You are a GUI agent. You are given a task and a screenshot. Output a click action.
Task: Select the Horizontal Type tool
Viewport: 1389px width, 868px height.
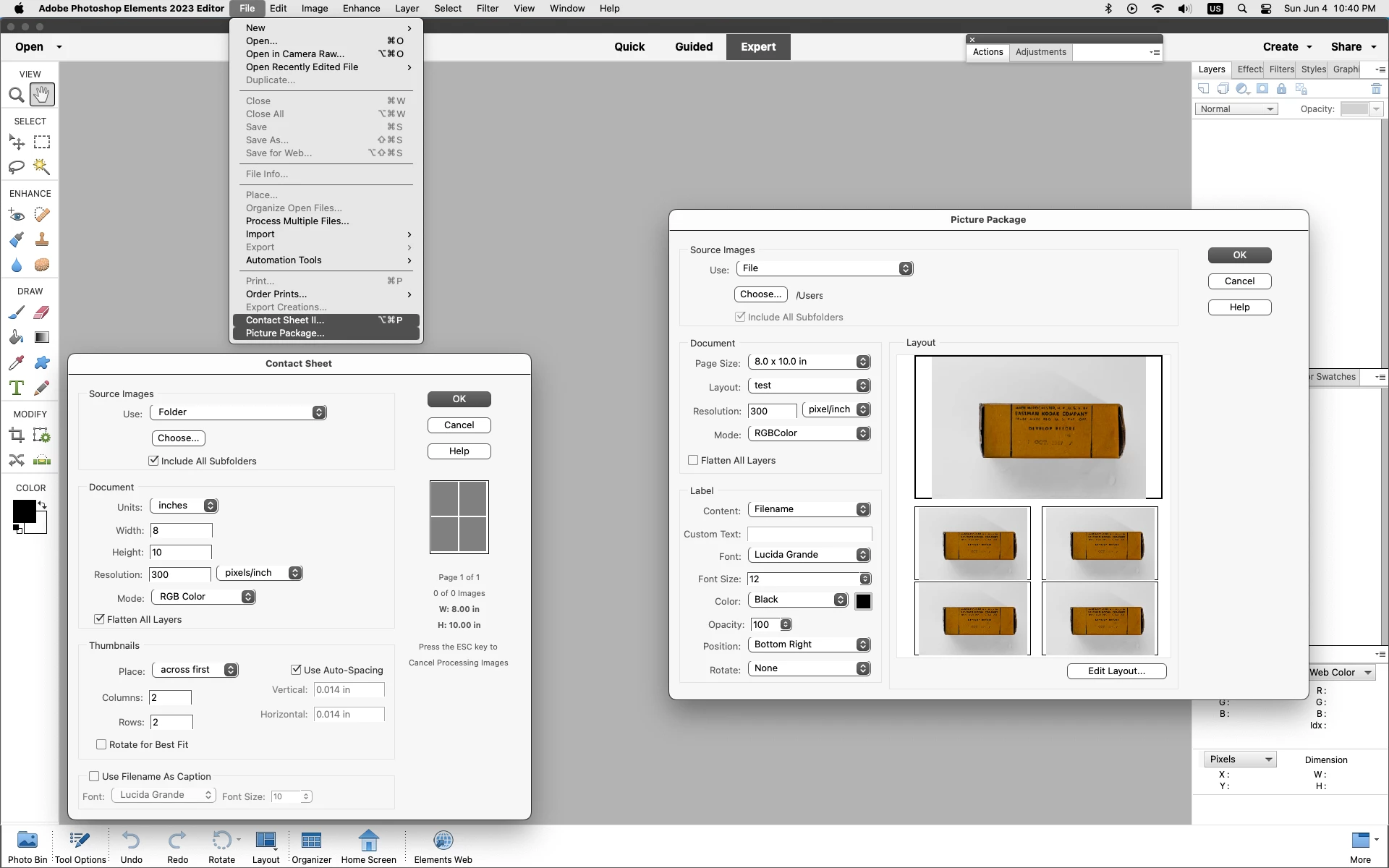point(16,388)
